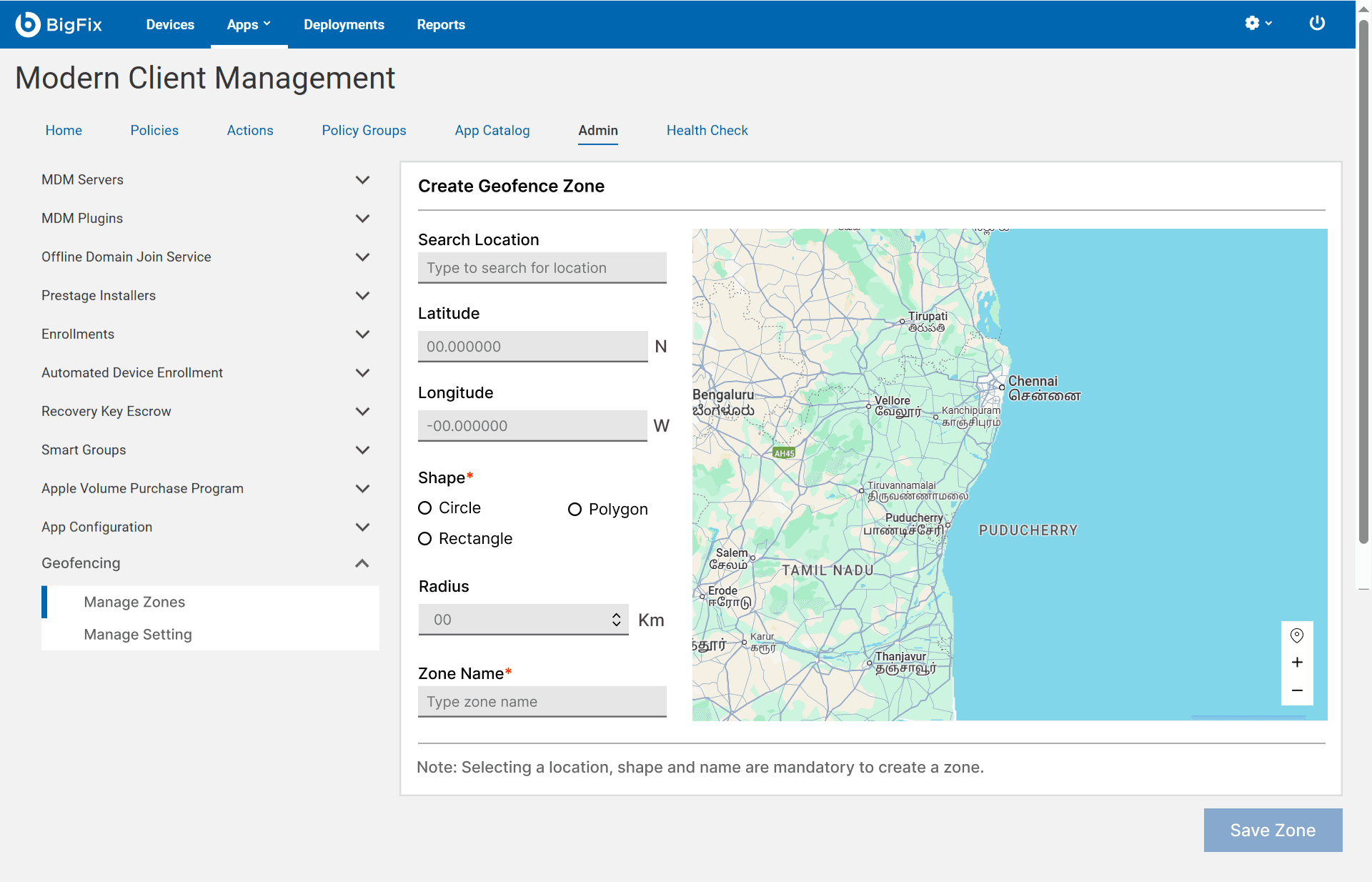Expand the Prestage Installers section
The image size is (1372, 882).
pos(362,295)
